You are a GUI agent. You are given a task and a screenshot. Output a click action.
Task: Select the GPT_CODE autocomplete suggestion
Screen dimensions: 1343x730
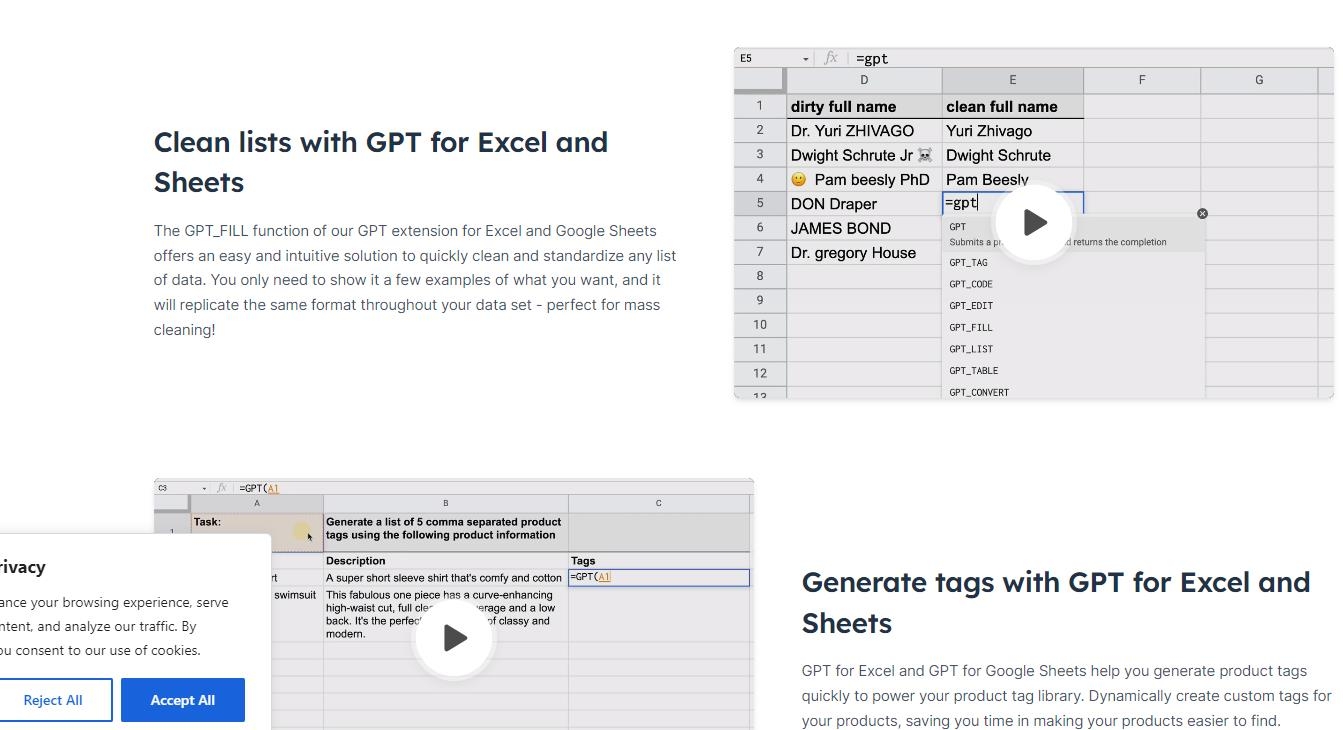pos(1073,284)
